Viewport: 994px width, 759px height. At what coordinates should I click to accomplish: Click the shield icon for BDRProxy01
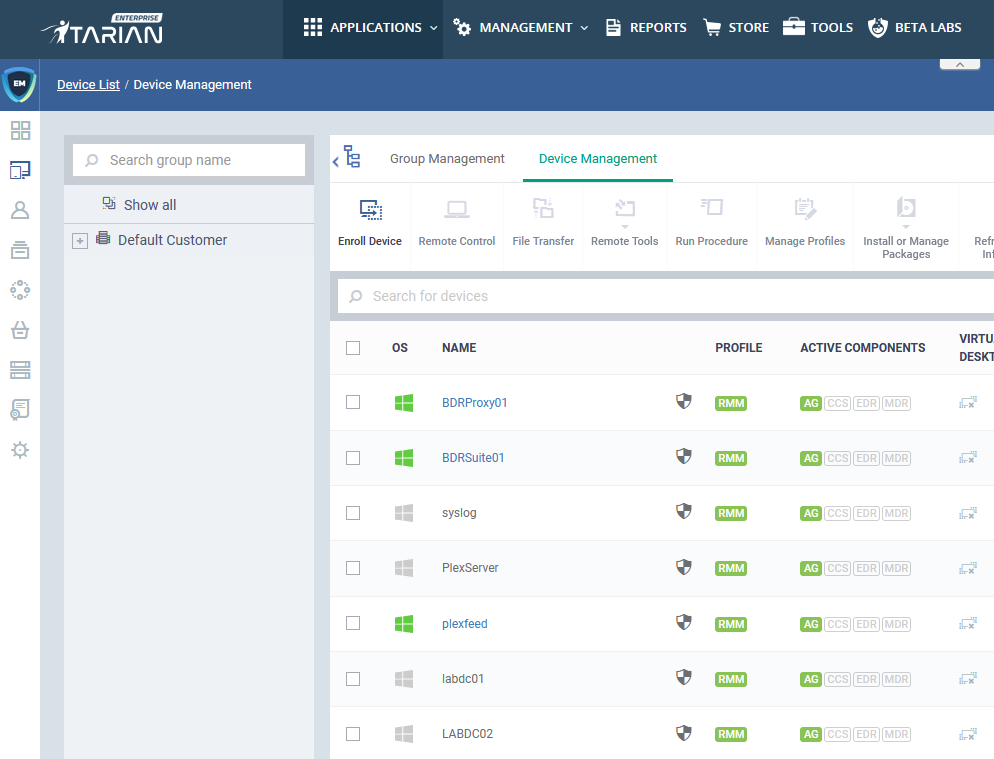click(683, 401)
